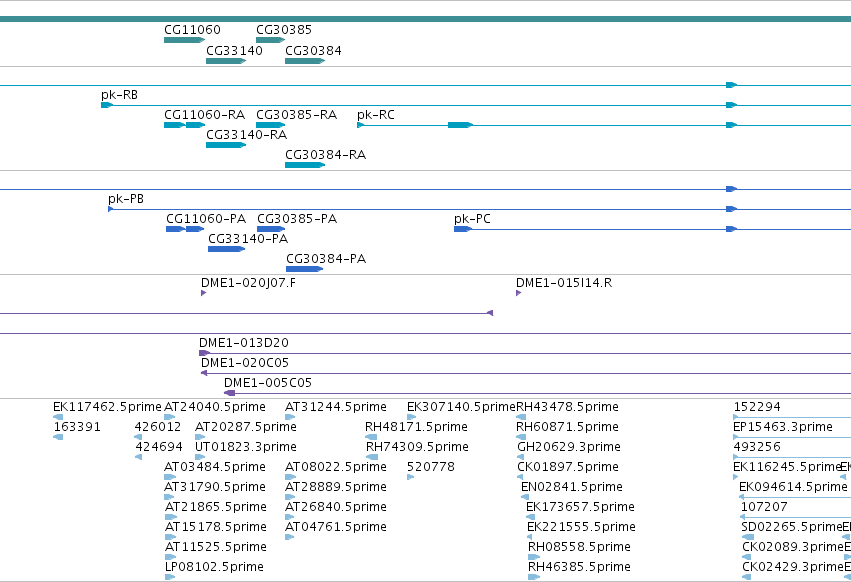Click the pk-PC protein label
Image resolution: width=851 pixels, height=582 pixels.
coord(472,219)
